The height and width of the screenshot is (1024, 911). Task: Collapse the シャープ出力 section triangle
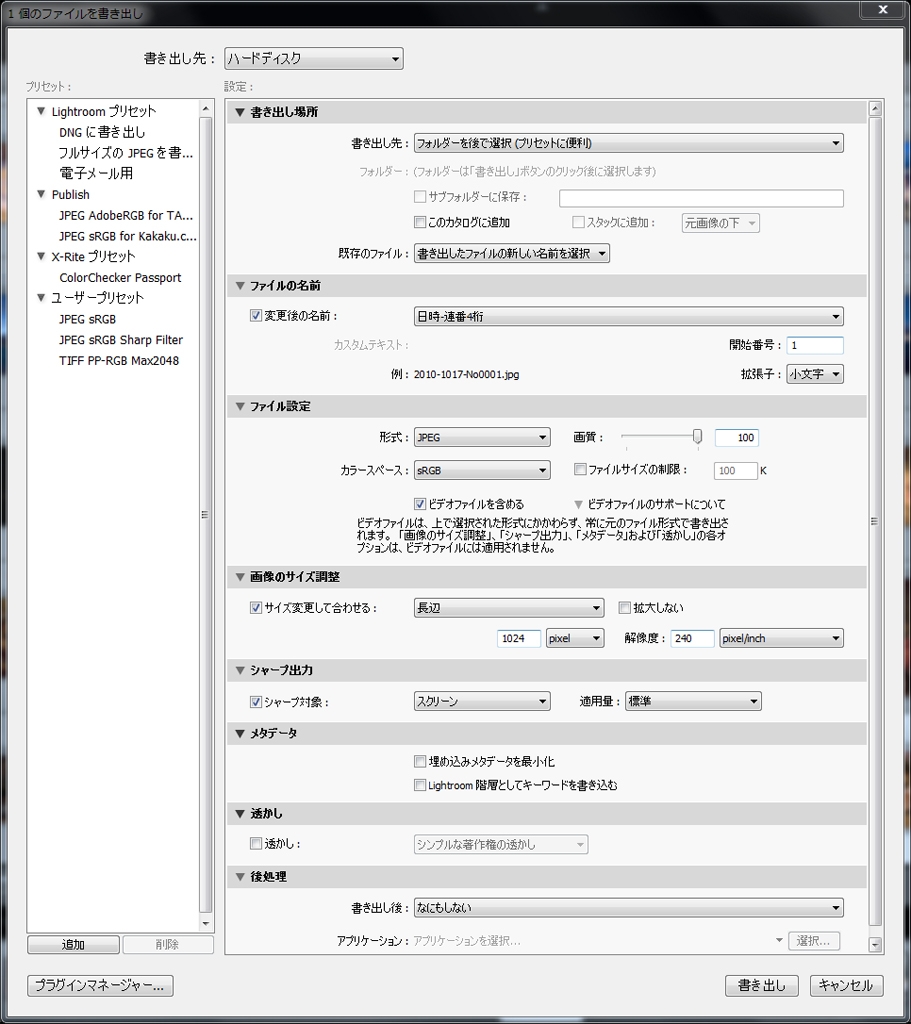[239, 670]
